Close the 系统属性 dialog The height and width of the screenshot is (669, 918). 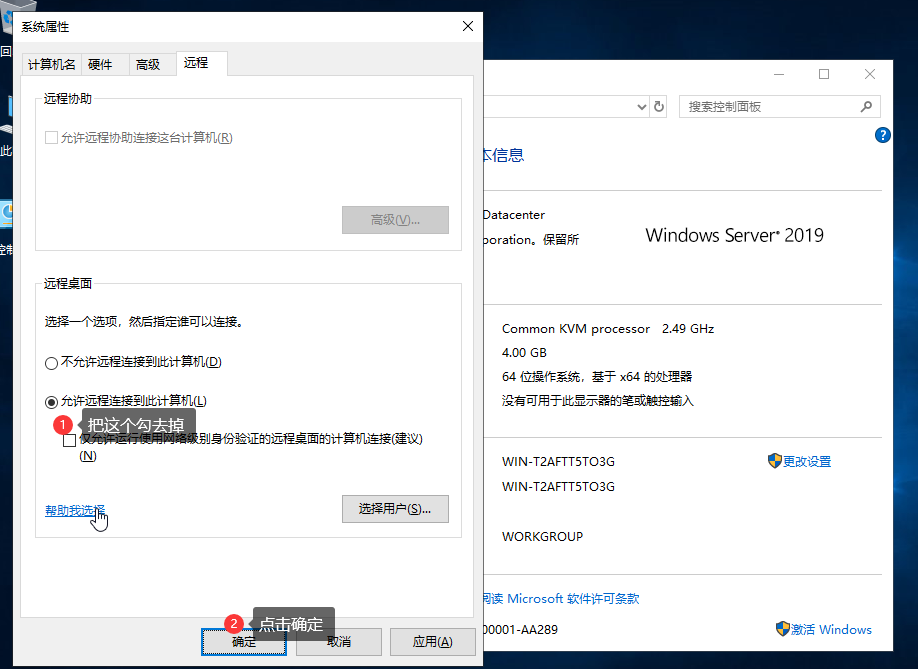point(468,26)
